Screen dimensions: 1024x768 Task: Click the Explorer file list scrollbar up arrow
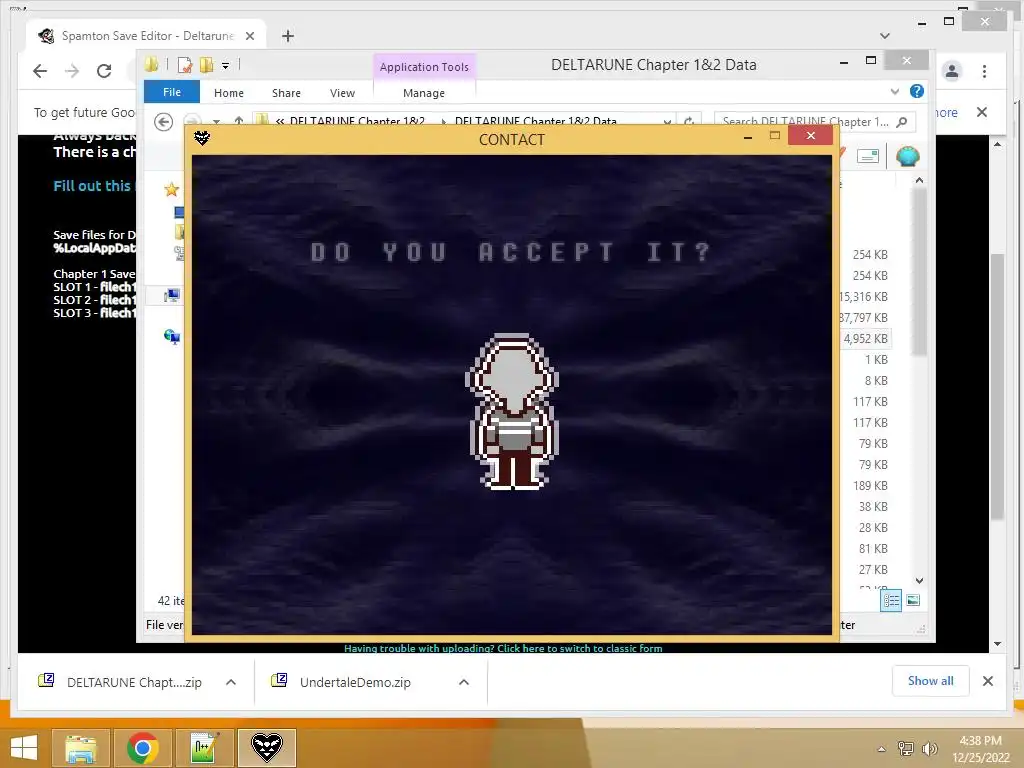(x=920, y=180)
